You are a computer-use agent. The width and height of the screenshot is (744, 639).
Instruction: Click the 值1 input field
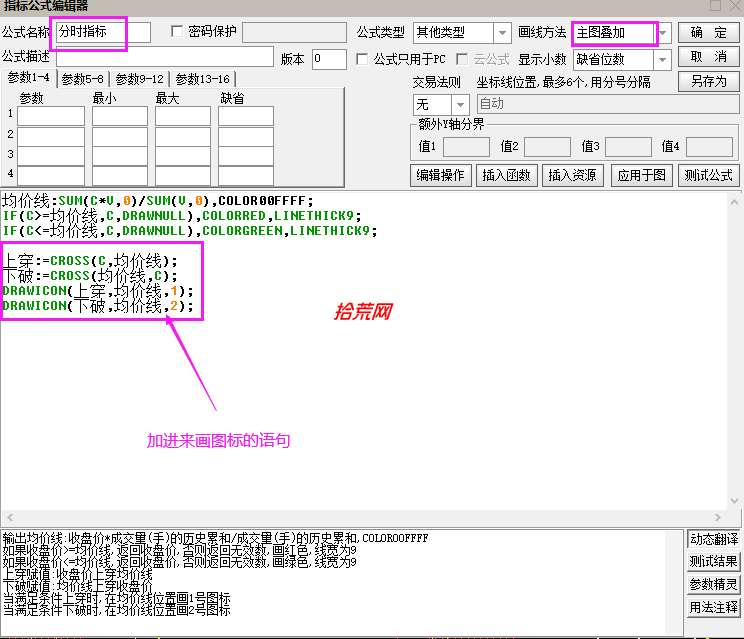(x=466, y=147)
